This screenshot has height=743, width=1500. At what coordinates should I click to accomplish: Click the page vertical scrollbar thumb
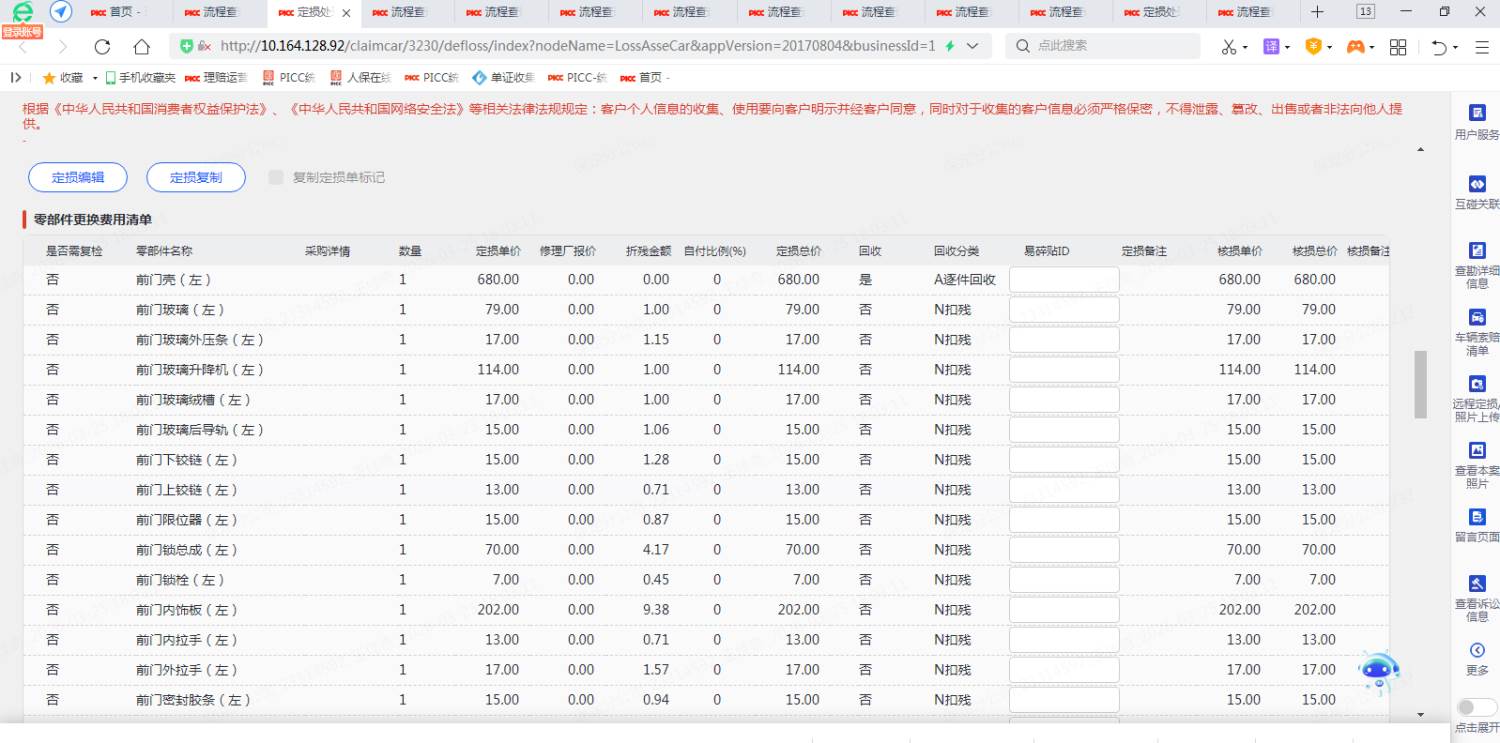pyautogui.click(x=1420, y=385)
